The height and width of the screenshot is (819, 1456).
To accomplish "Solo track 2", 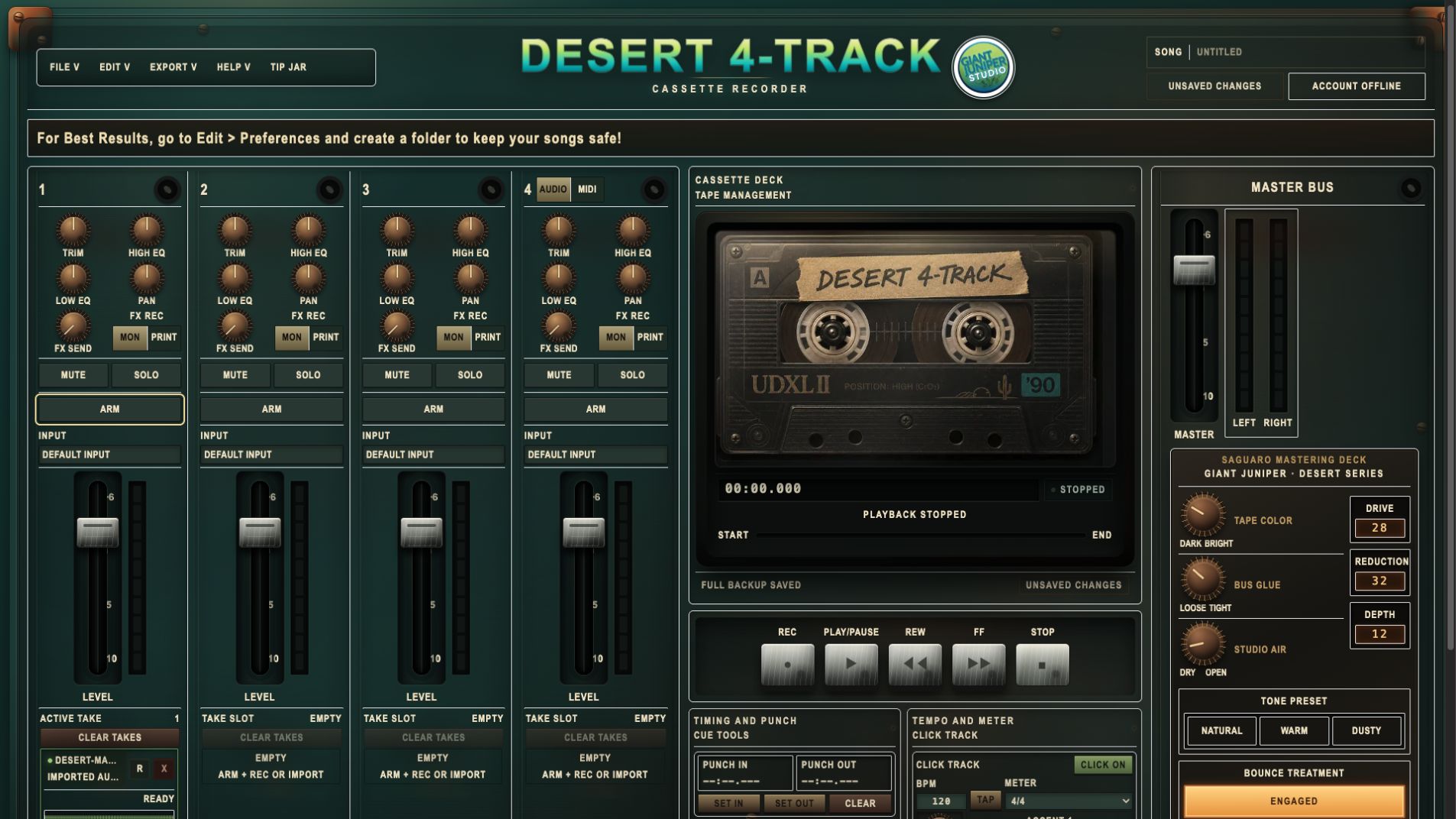I will tap(308, 375).
